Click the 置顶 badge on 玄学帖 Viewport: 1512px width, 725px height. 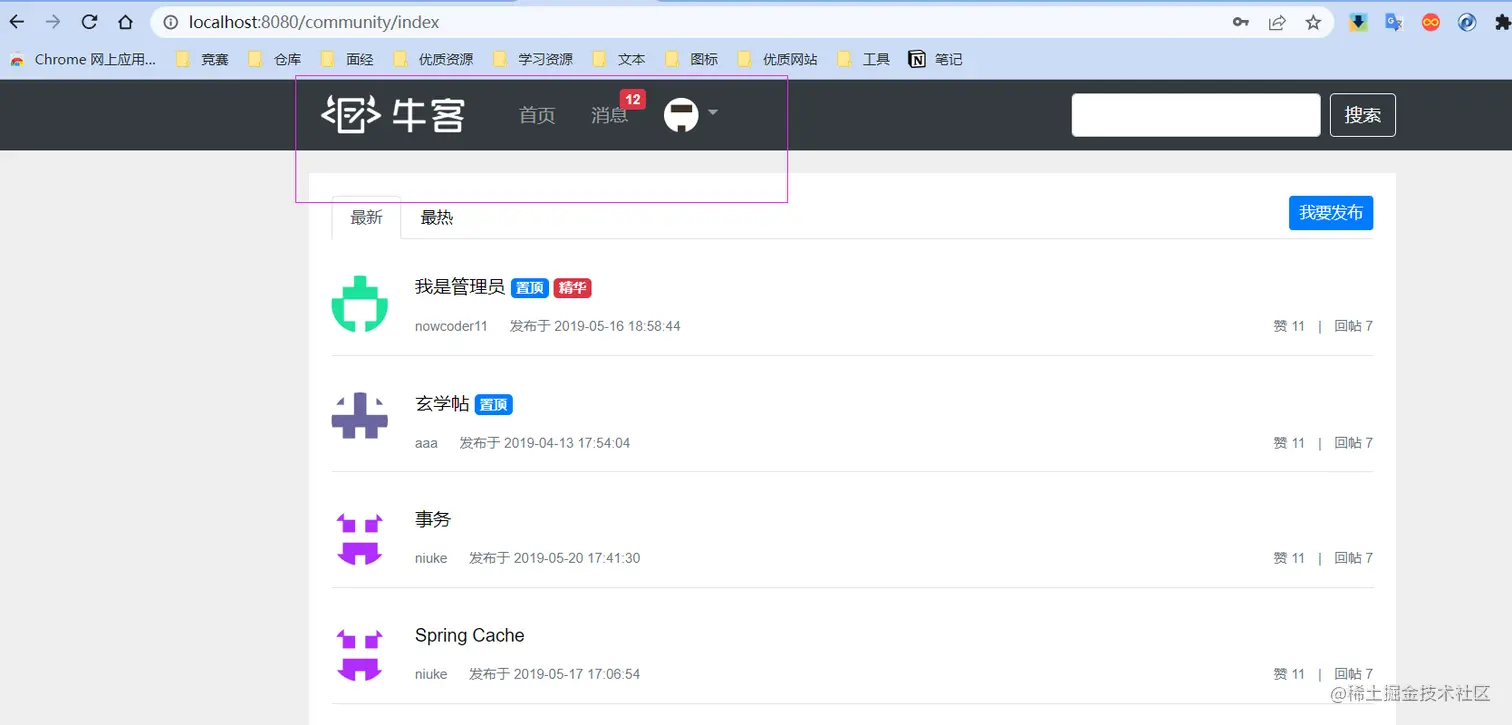pos(494,405)
